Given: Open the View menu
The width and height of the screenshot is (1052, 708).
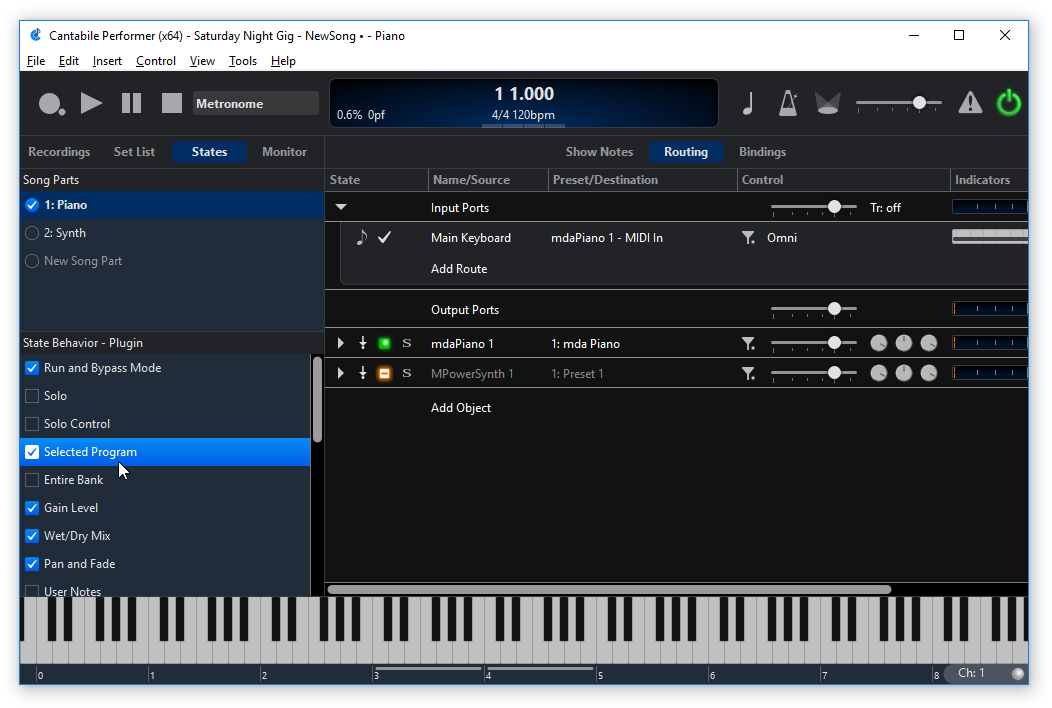Looking at the screenshot, I should (202, 61).
